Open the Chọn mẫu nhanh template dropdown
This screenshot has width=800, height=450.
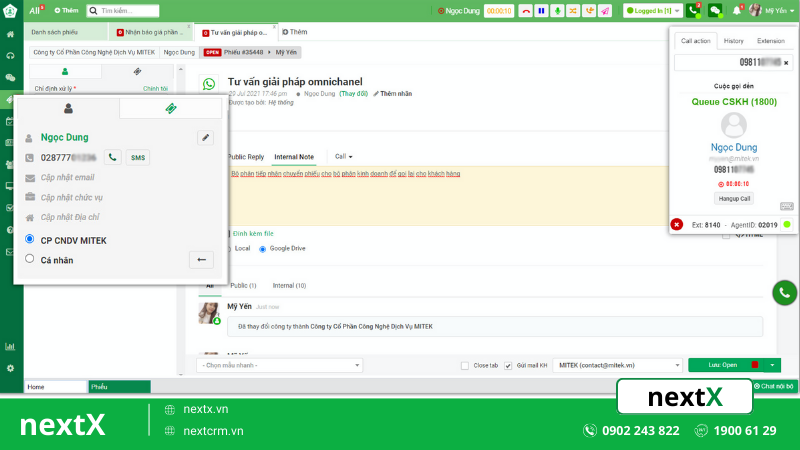click(280, 365)
